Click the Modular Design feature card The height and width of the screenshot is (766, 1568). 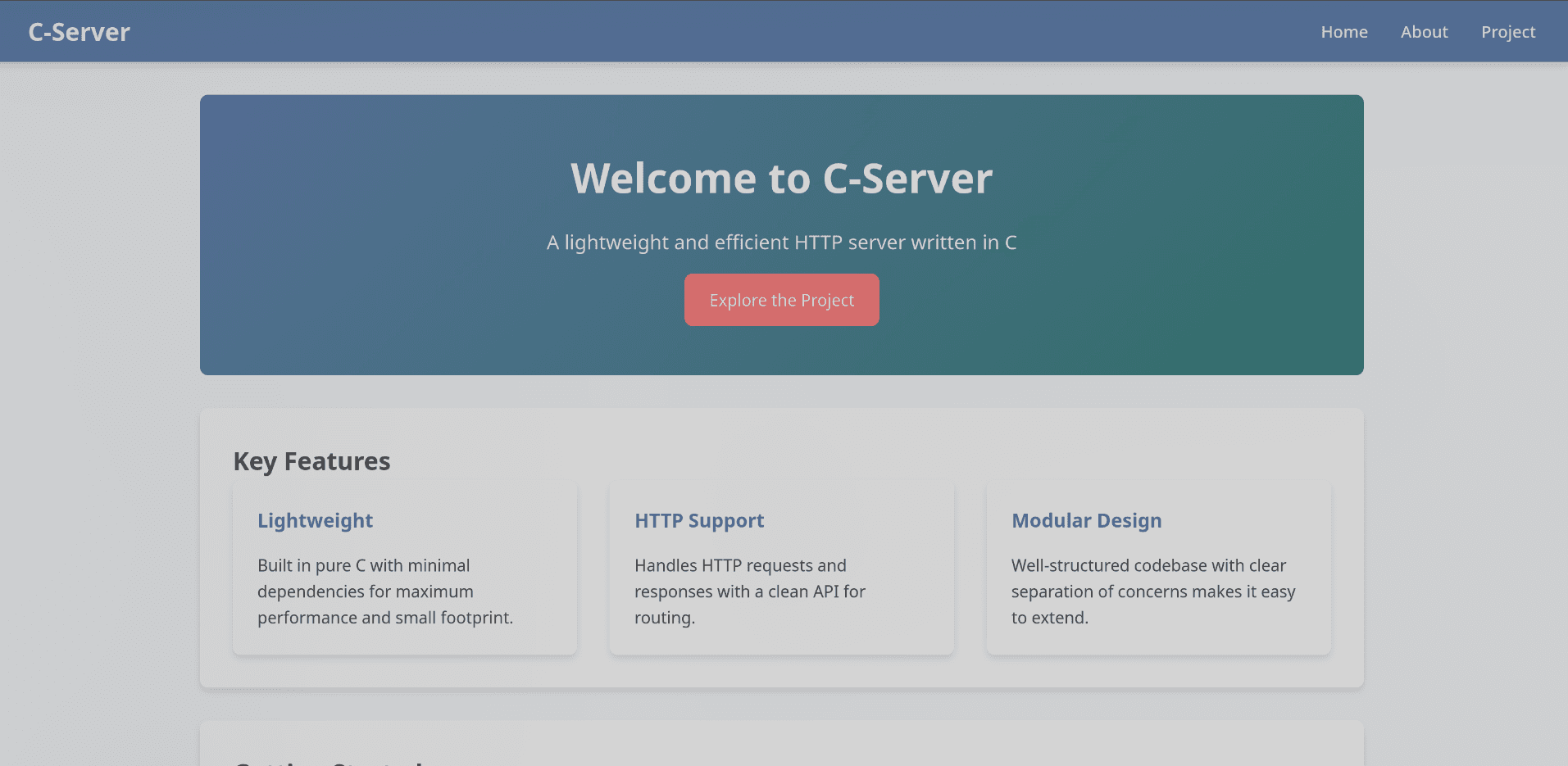[x=1158, y=568]
